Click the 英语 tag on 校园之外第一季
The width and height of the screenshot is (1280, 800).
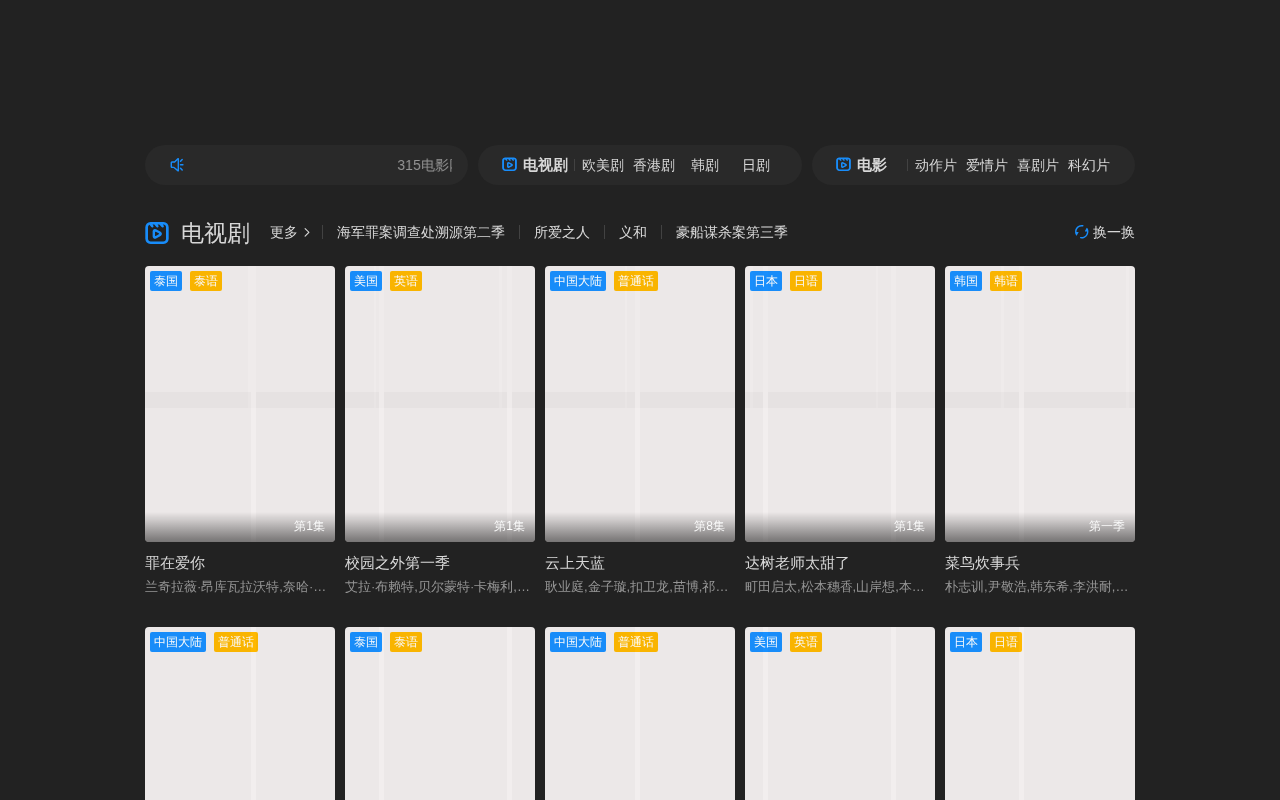(x=406, y=281)
